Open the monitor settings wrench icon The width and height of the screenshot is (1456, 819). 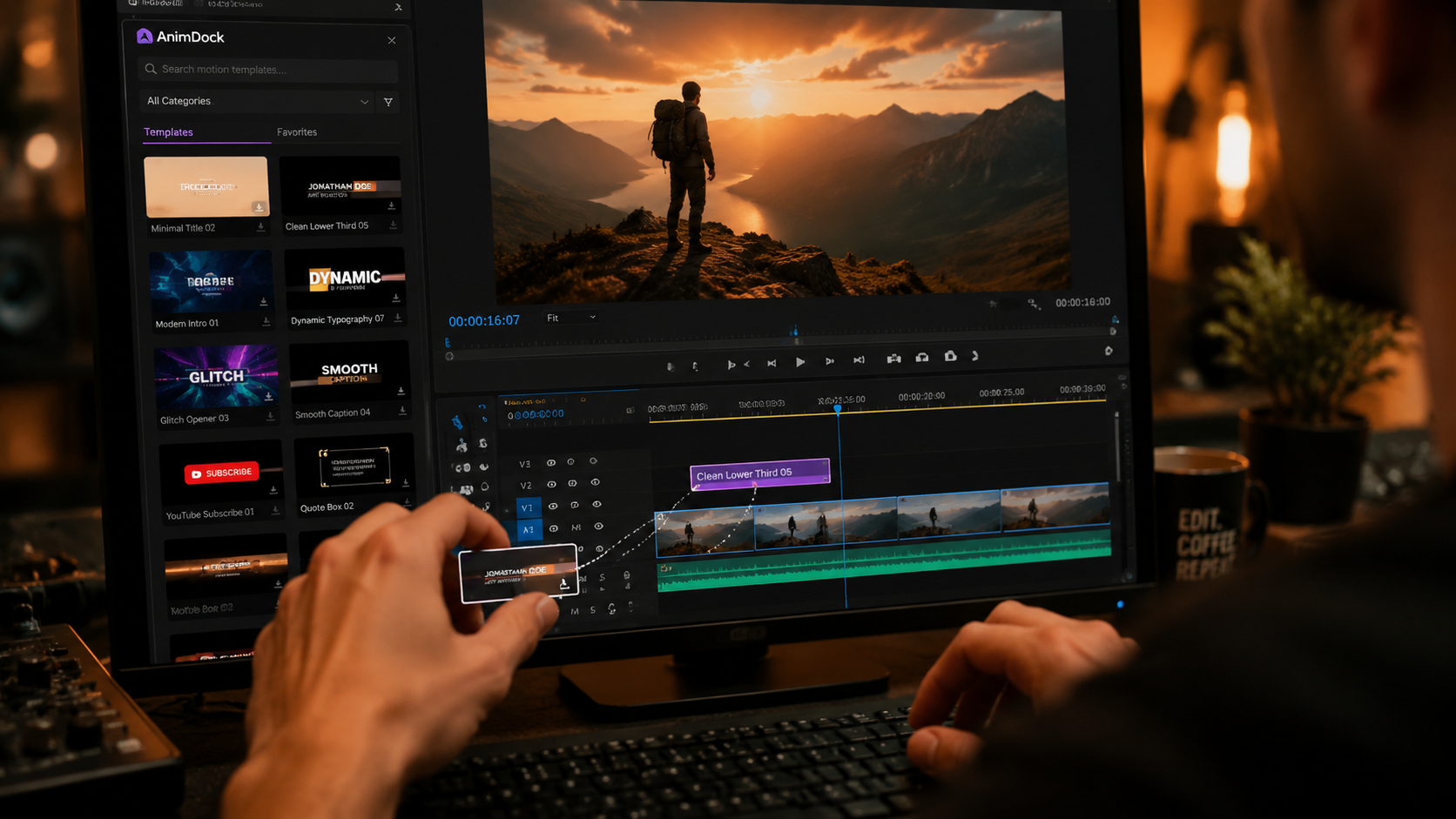[x=1033, y=303]
